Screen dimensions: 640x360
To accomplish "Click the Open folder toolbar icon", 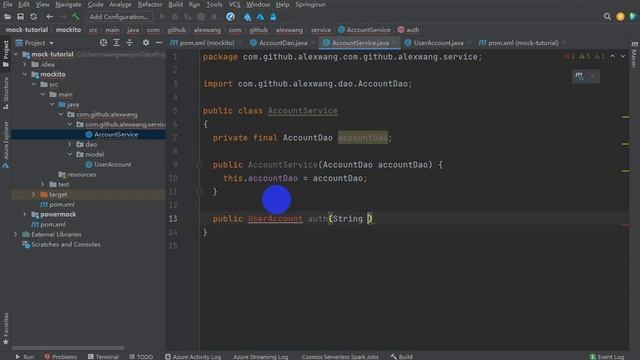I will [7, 17].
